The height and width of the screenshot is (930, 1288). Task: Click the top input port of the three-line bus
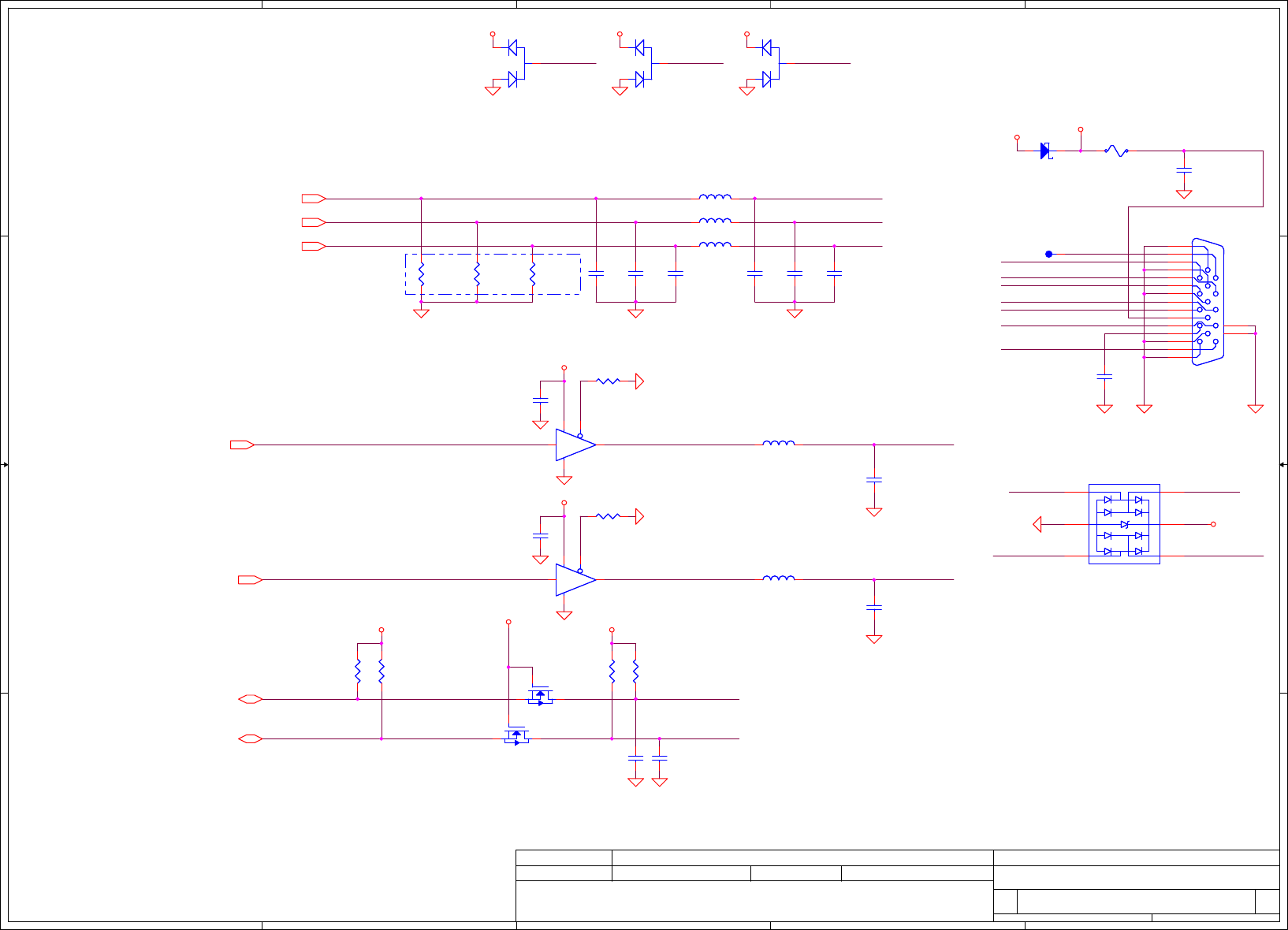point(314,199)
